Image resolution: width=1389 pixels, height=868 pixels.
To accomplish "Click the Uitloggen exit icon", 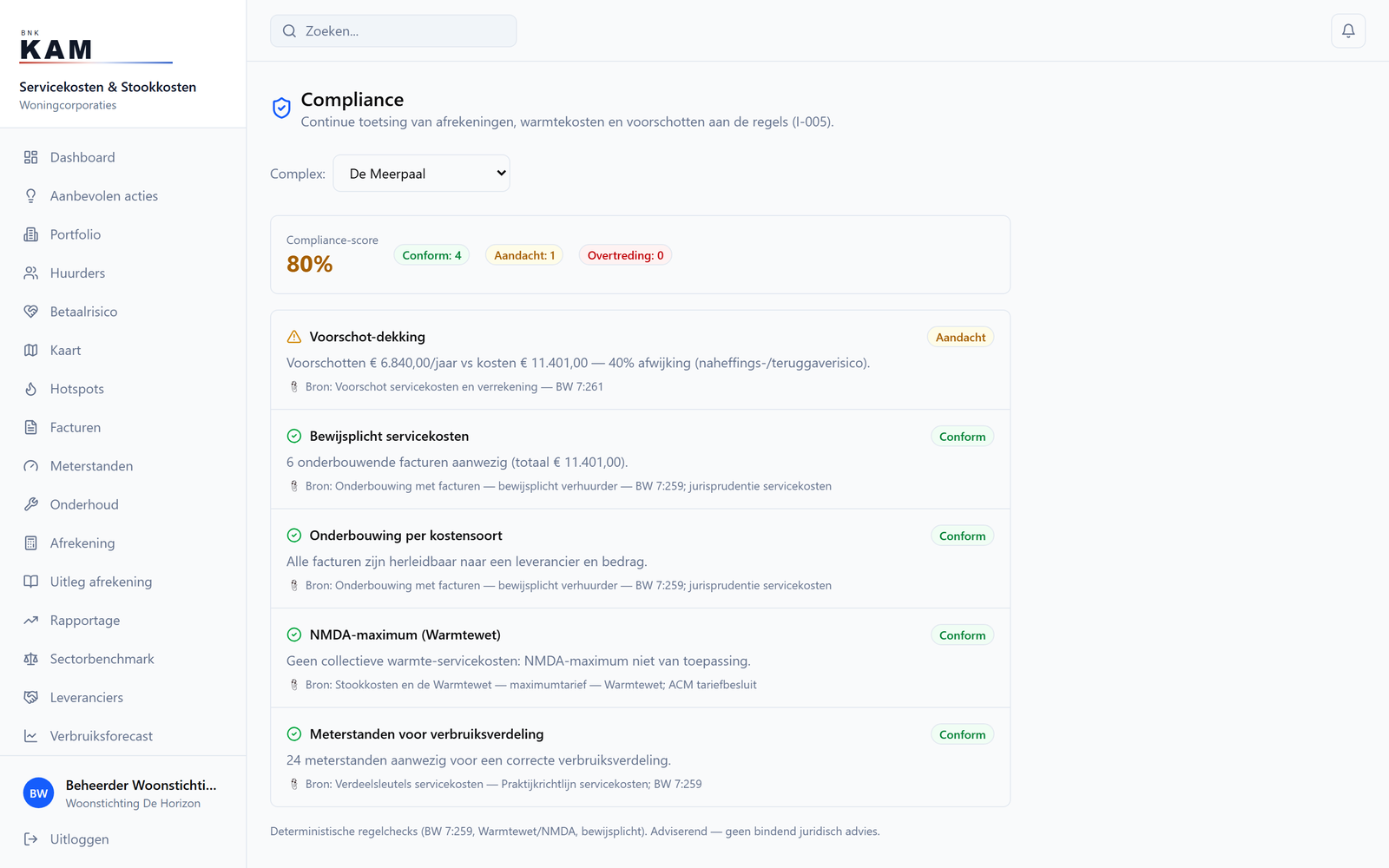I will pyautogui.click(x=31, y=839).
